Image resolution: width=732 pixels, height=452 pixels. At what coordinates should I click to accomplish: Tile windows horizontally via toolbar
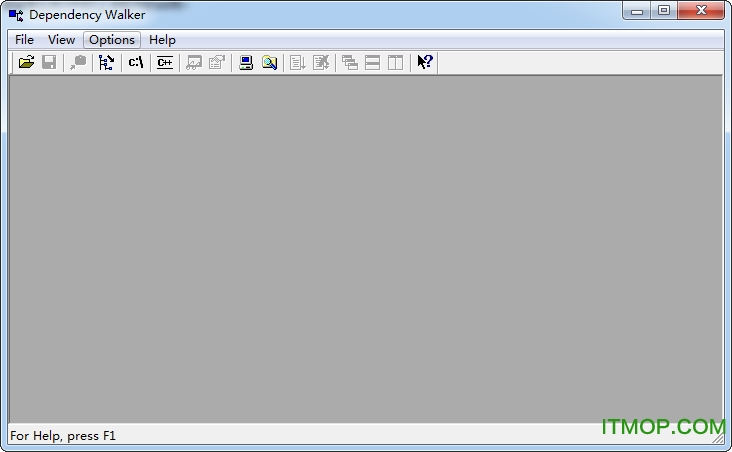pos(372,62)
